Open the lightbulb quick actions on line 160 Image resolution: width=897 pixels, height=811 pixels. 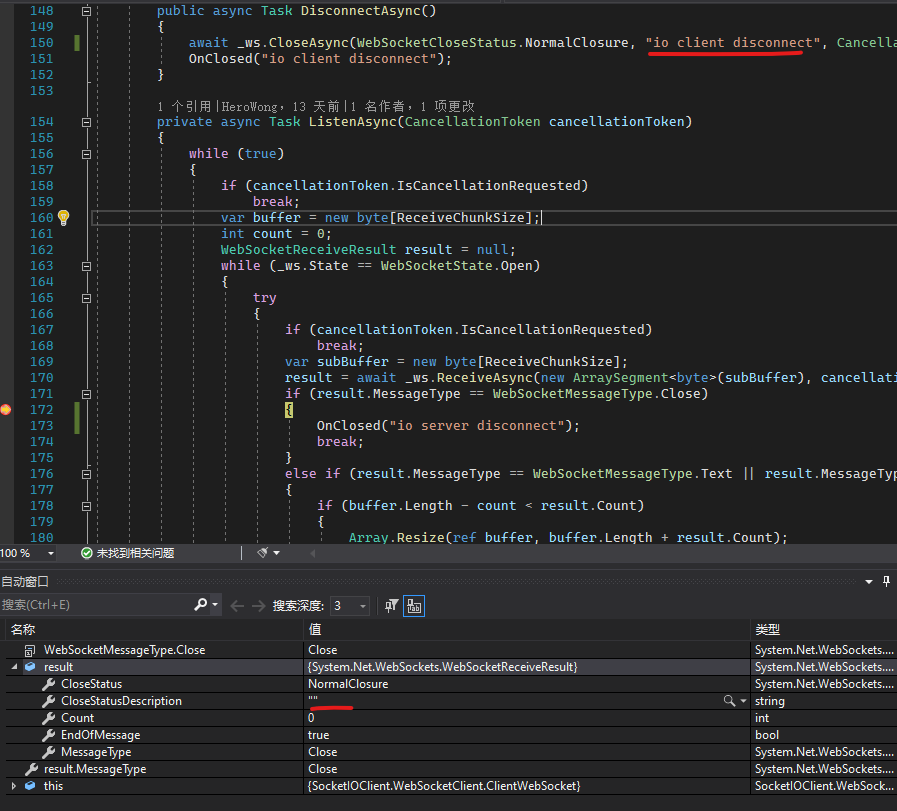(62, 216)
